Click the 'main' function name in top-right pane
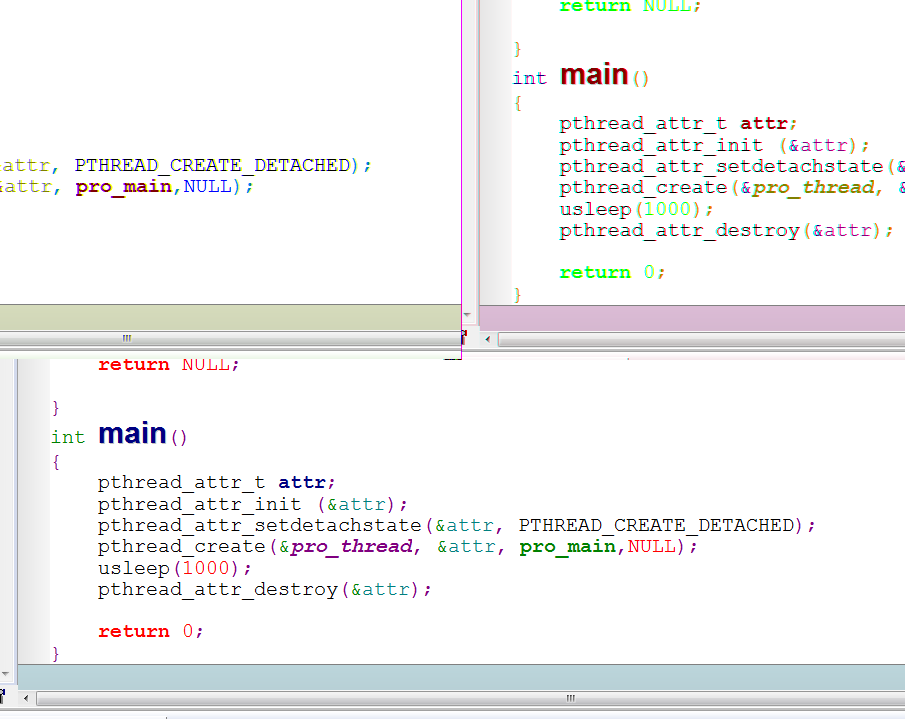Viewport: 905px width, 719px height. 594,74
